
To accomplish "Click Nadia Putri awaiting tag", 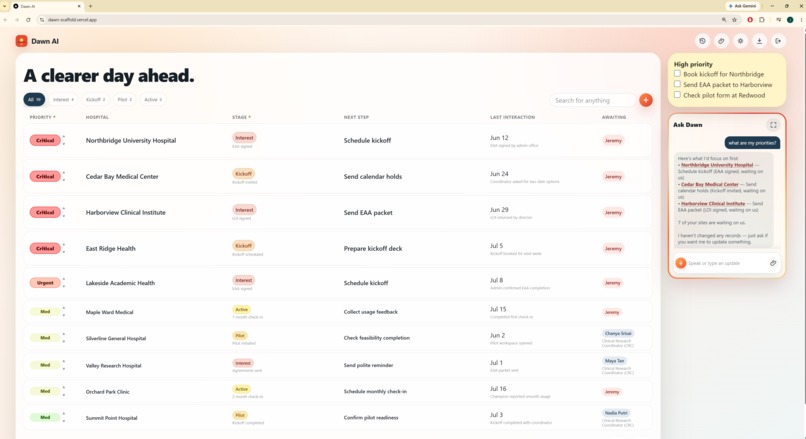I will pos(616,413).
